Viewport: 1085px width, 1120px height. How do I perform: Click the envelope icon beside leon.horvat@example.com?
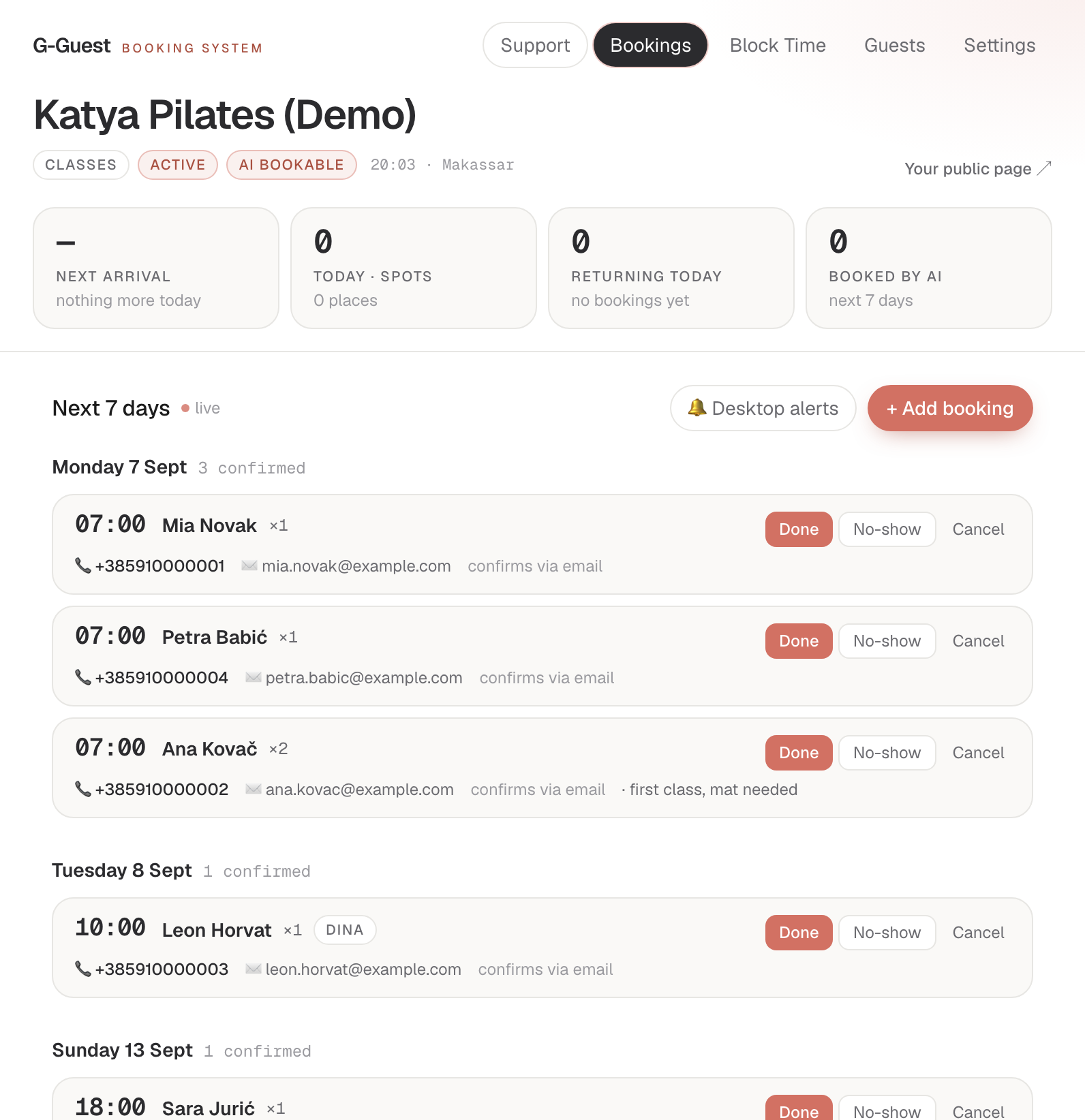(x=254, y=969)
